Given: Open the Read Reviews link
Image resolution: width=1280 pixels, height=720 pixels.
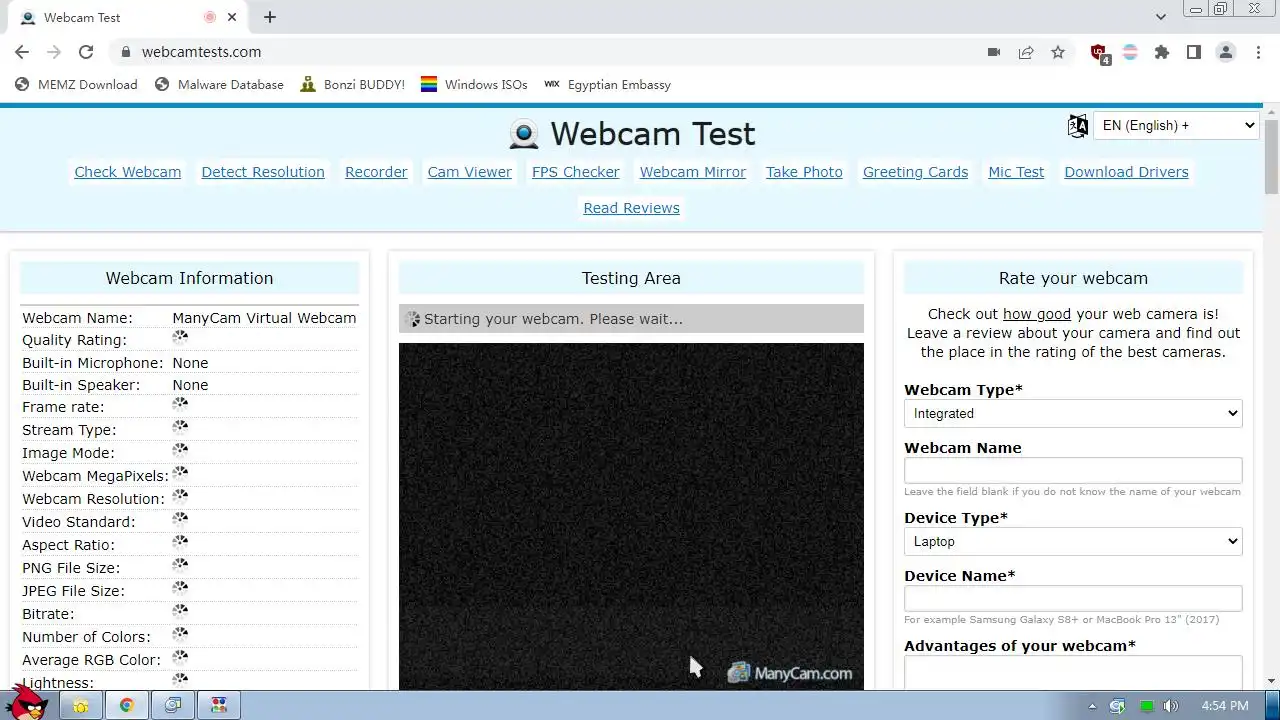Looking at the screenshot, I should click(x=632, y=208).
